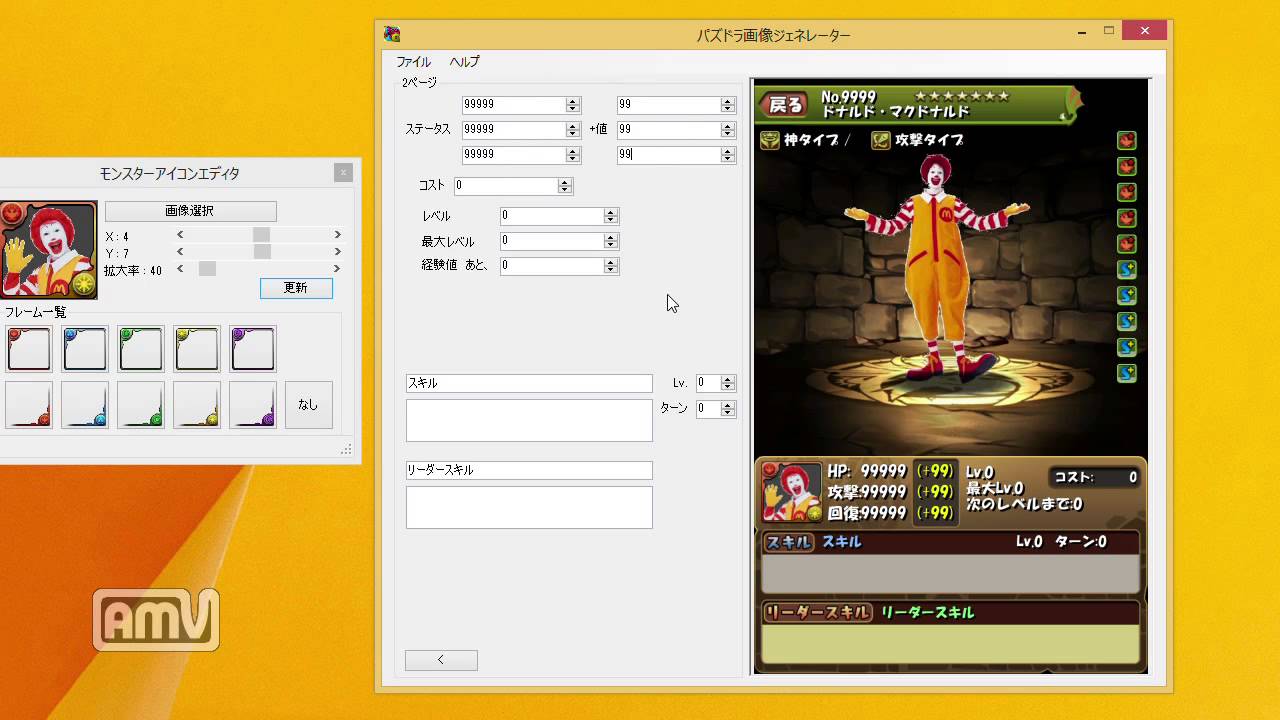Close the モンスターアイコンエディタ window
This screenshot has width=1280, height=720.
[x=343, y=173]
